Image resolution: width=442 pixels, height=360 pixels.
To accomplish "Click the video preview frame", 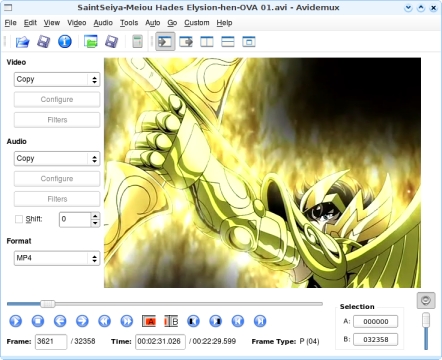I will (262, 173).
